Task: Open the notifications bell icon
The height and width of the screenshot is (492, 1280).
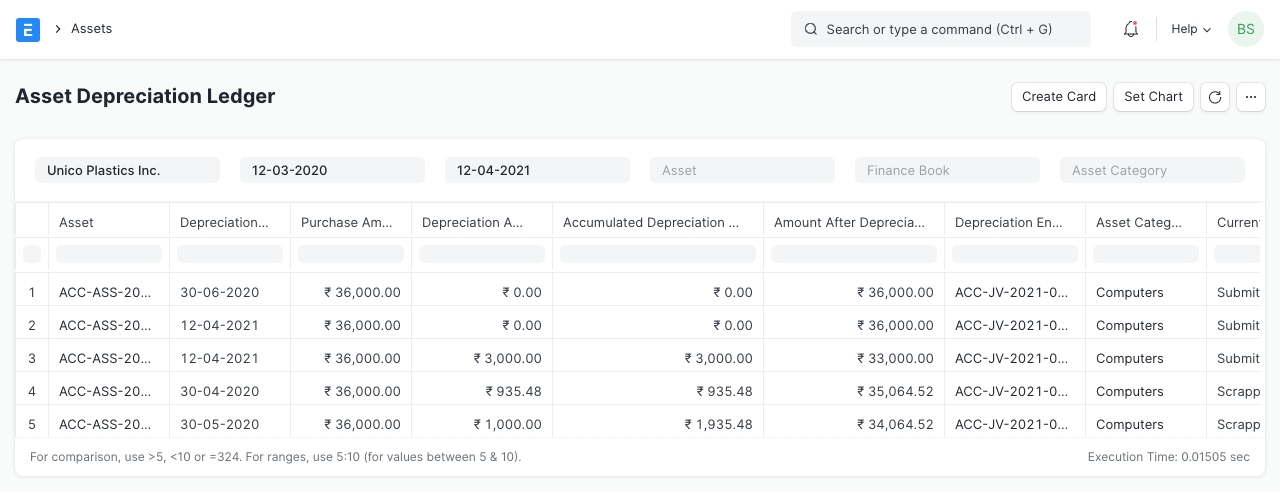Action: click(x=1131, y=30)
